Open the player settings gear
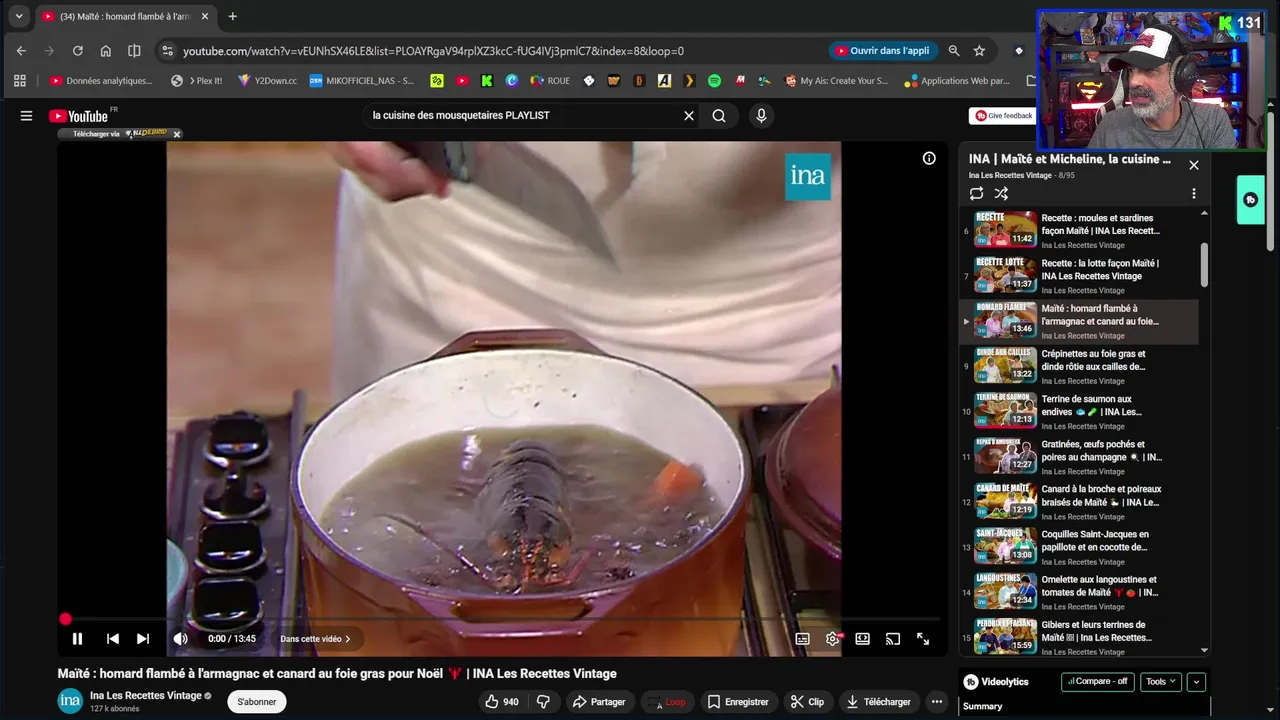Screen dimensions: 1280x720 pos(833,639)
